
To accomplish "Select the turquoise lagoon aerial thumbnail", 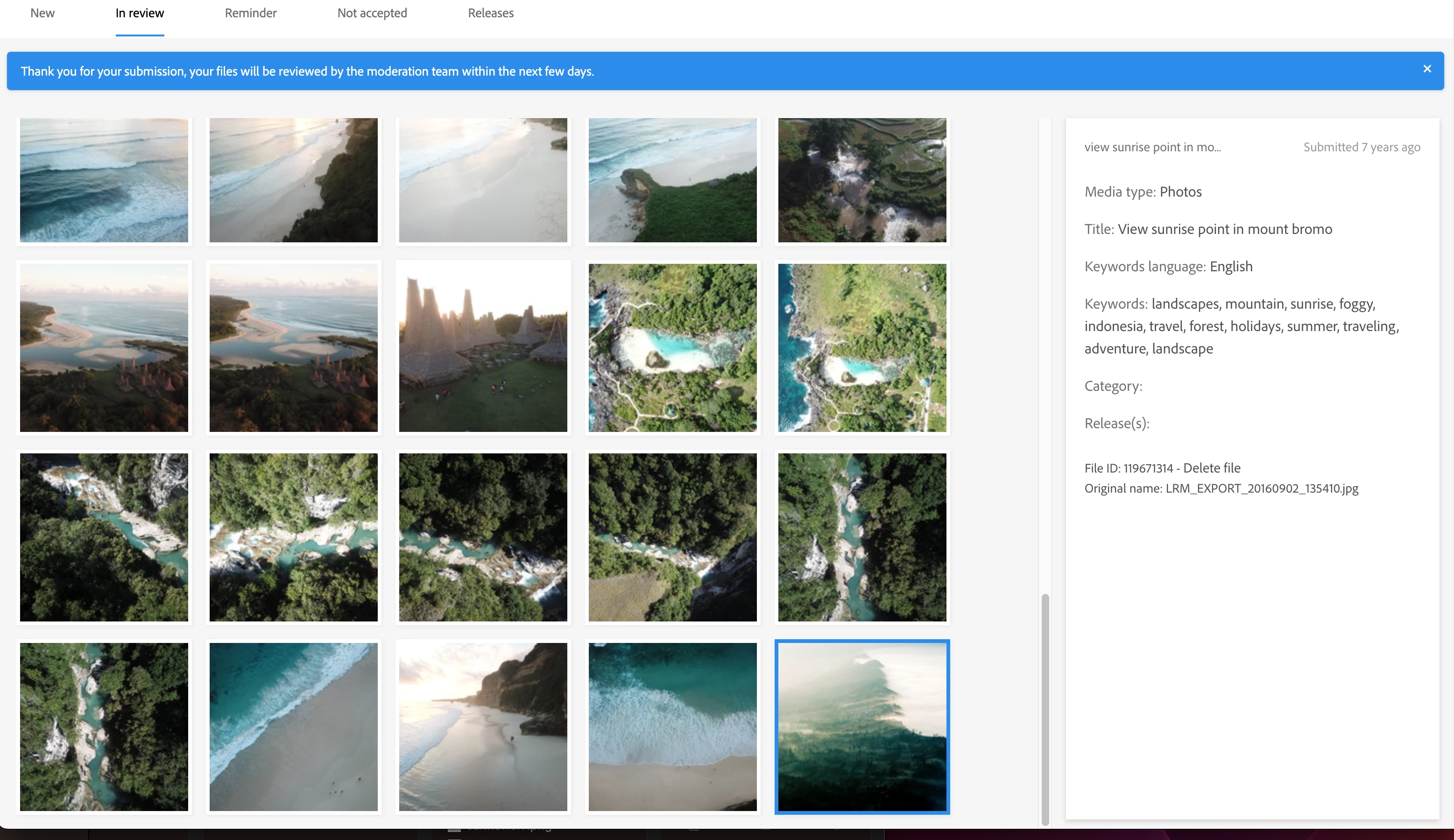I will pyautogui.click(x=672, y=347).
